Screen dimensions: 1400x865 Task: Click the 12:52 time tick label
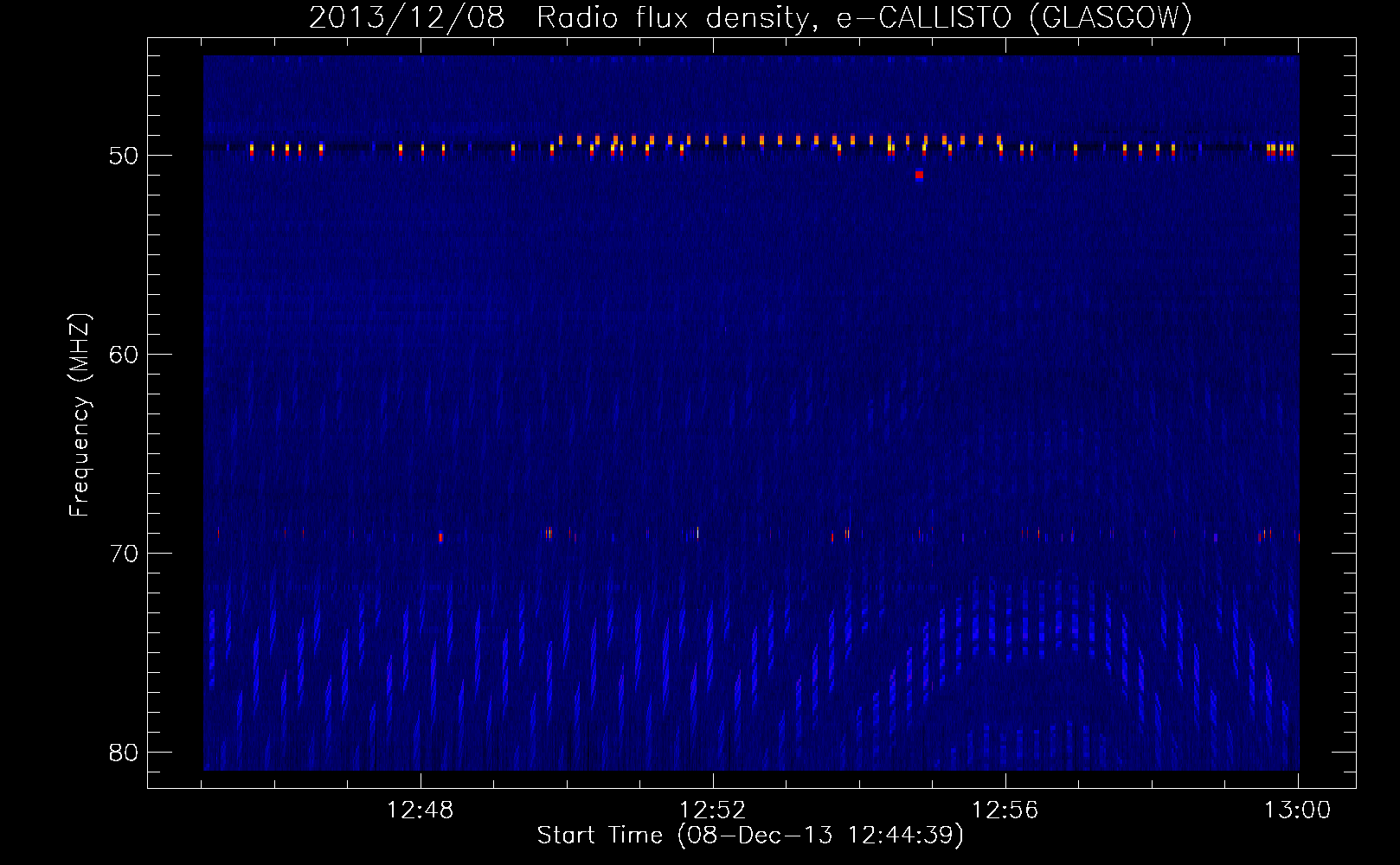(x=712, y=811)
